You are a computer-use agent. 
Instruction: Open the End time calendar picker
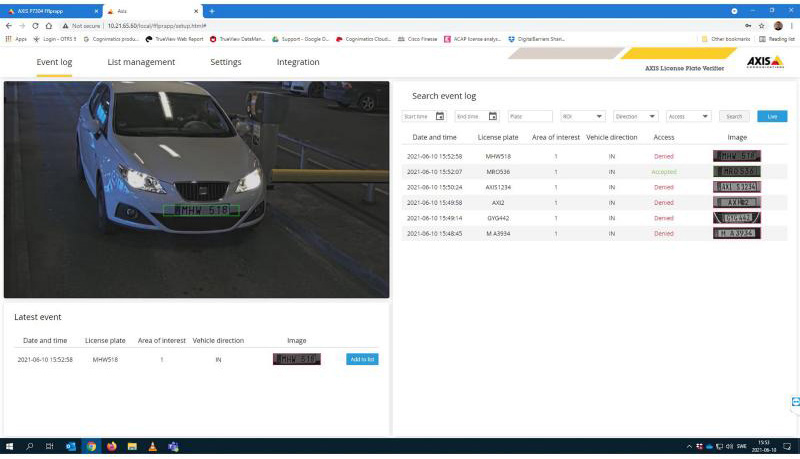492,116
